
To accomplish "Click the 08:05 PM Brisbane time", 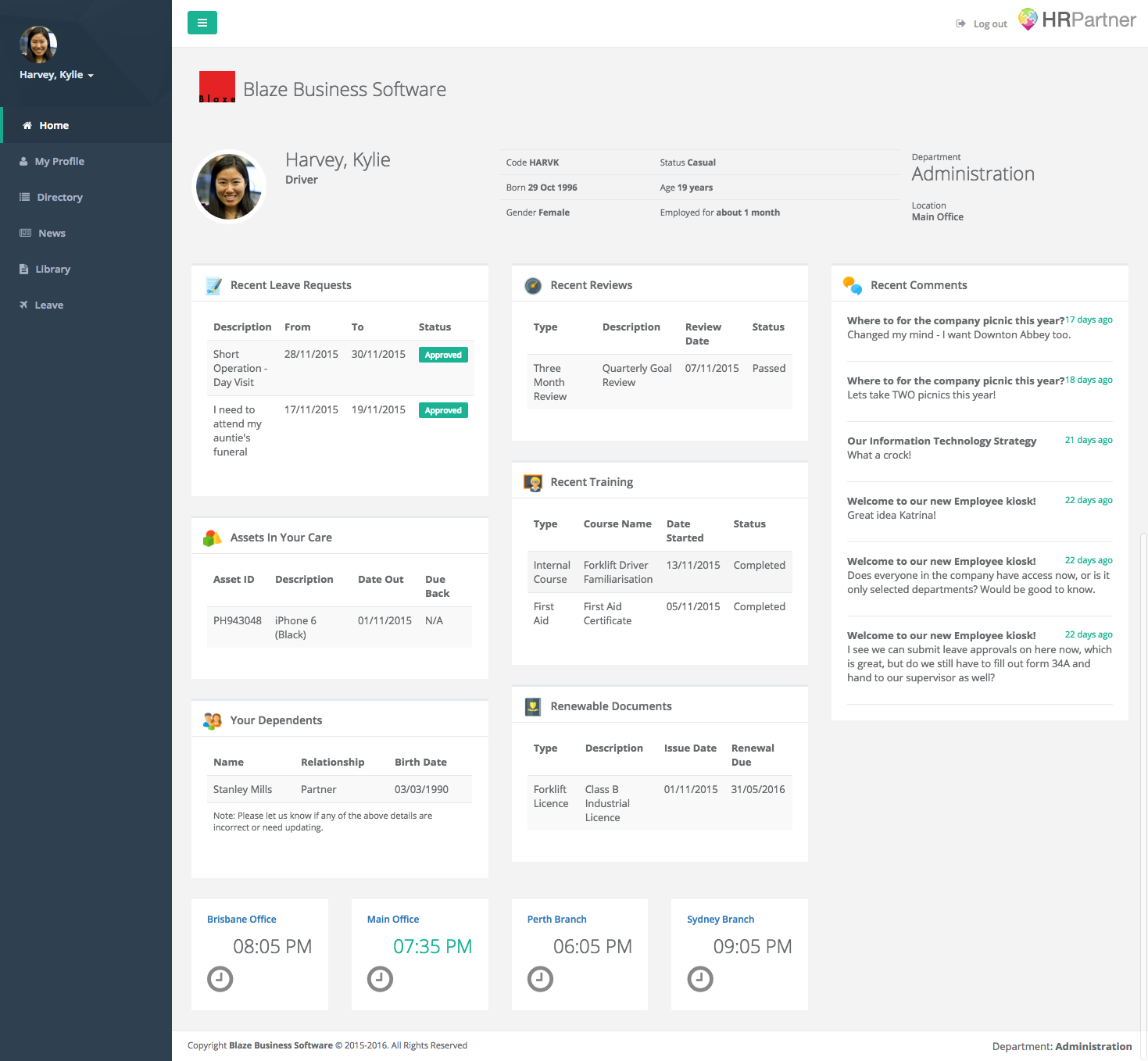I will coord(272,947).
